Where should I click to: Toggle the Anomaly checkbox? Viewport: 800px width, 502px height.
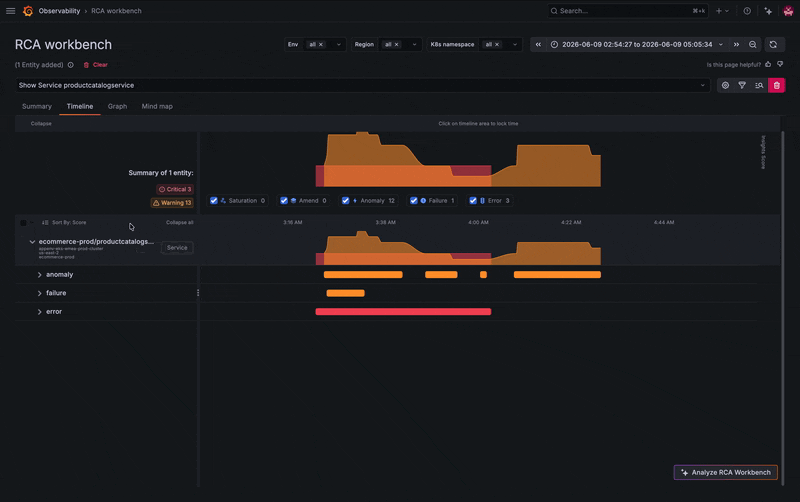(x=345, y=200)
